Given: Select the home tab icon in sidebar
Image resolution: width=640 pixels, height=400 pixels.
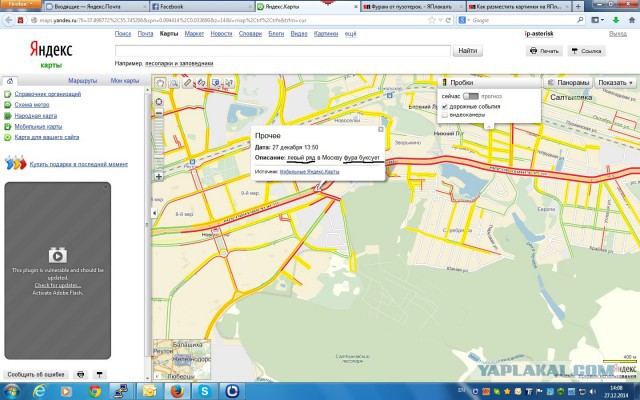Looking at the screenshot, I should point(10,81).
